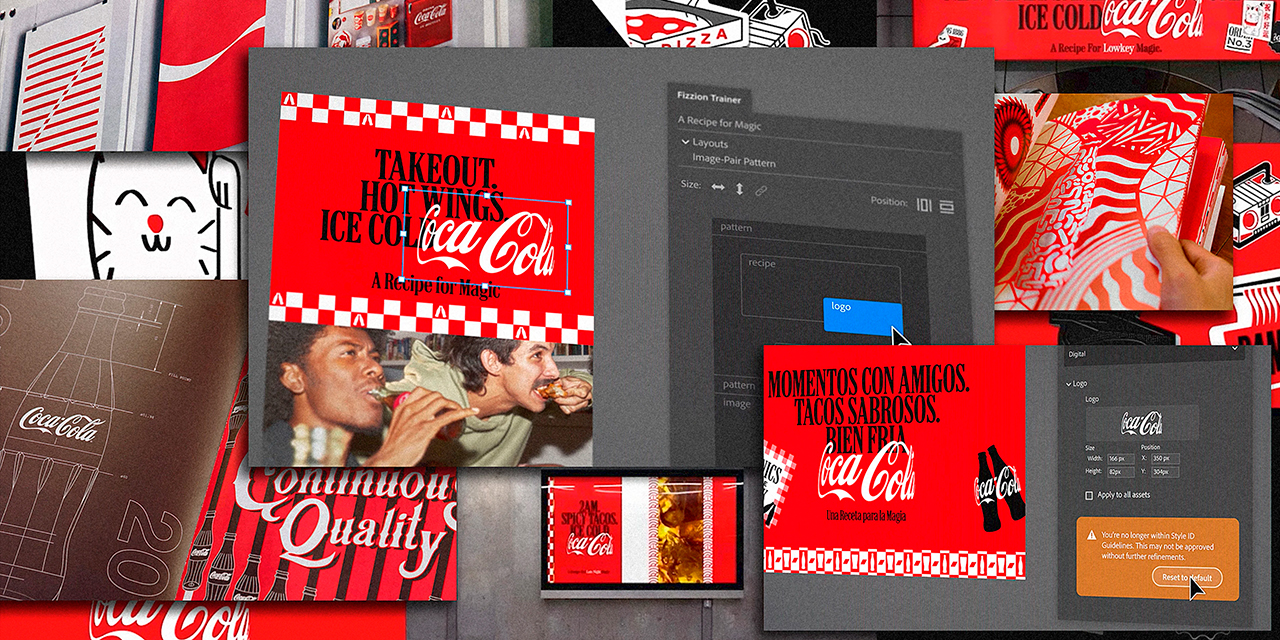Edit the logo Width field

click(x=1121, y=458)
